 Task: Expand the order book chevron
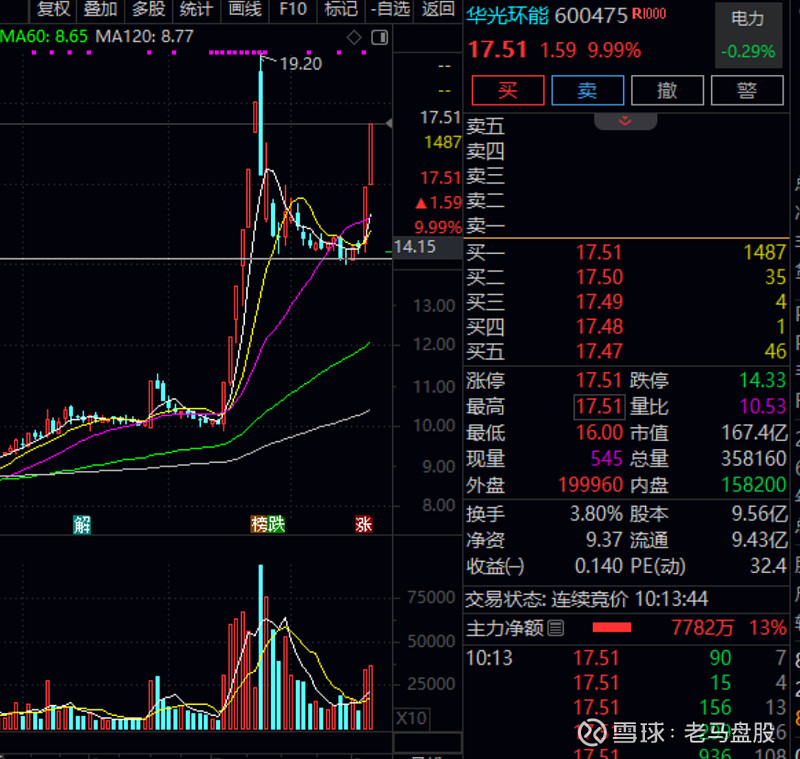click(x=625, y=121)
